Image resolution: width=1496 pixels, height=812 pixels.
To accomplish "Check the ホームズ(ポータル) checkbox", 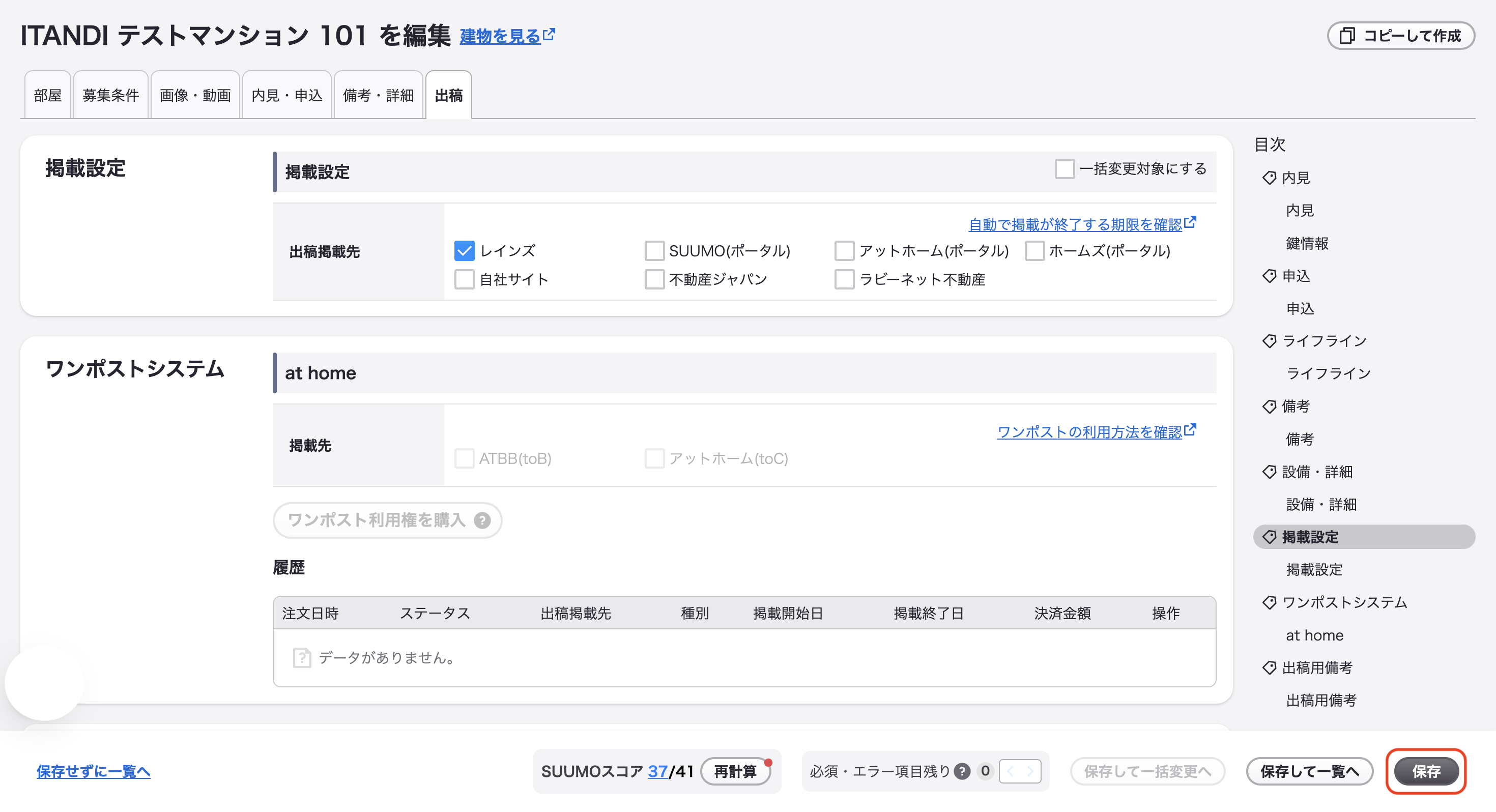I will 1035,251.
